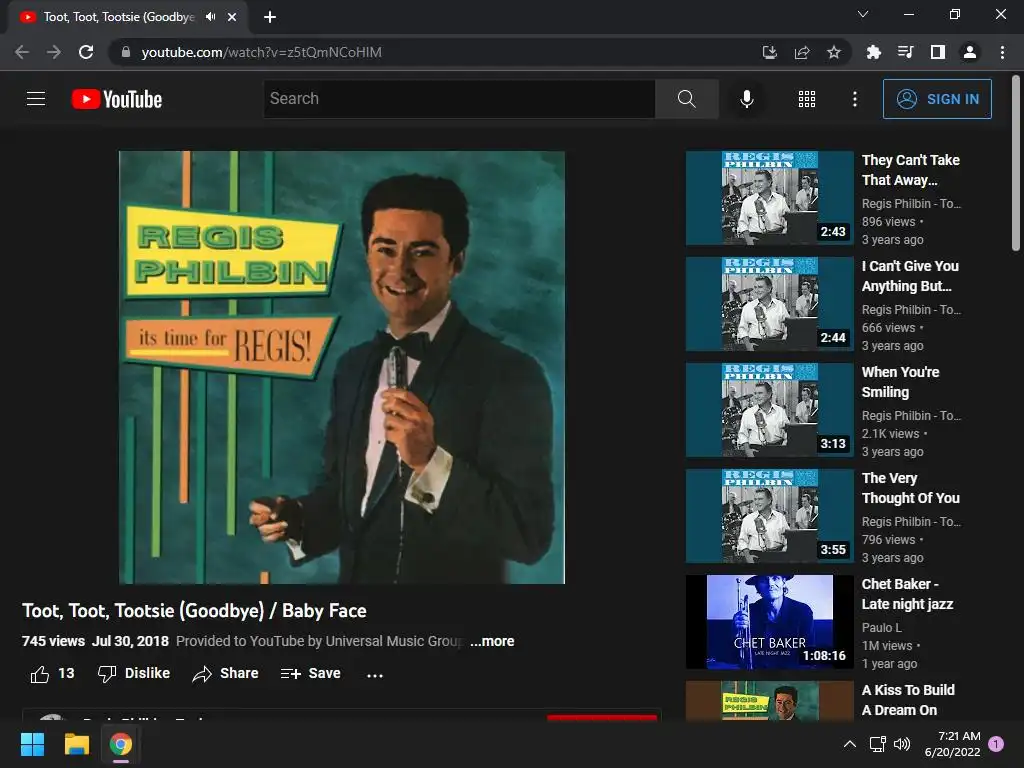Image resolution: width=1024 pixels, height=768 pixels.
Task: Open a new browser tab
Action: 270,17
